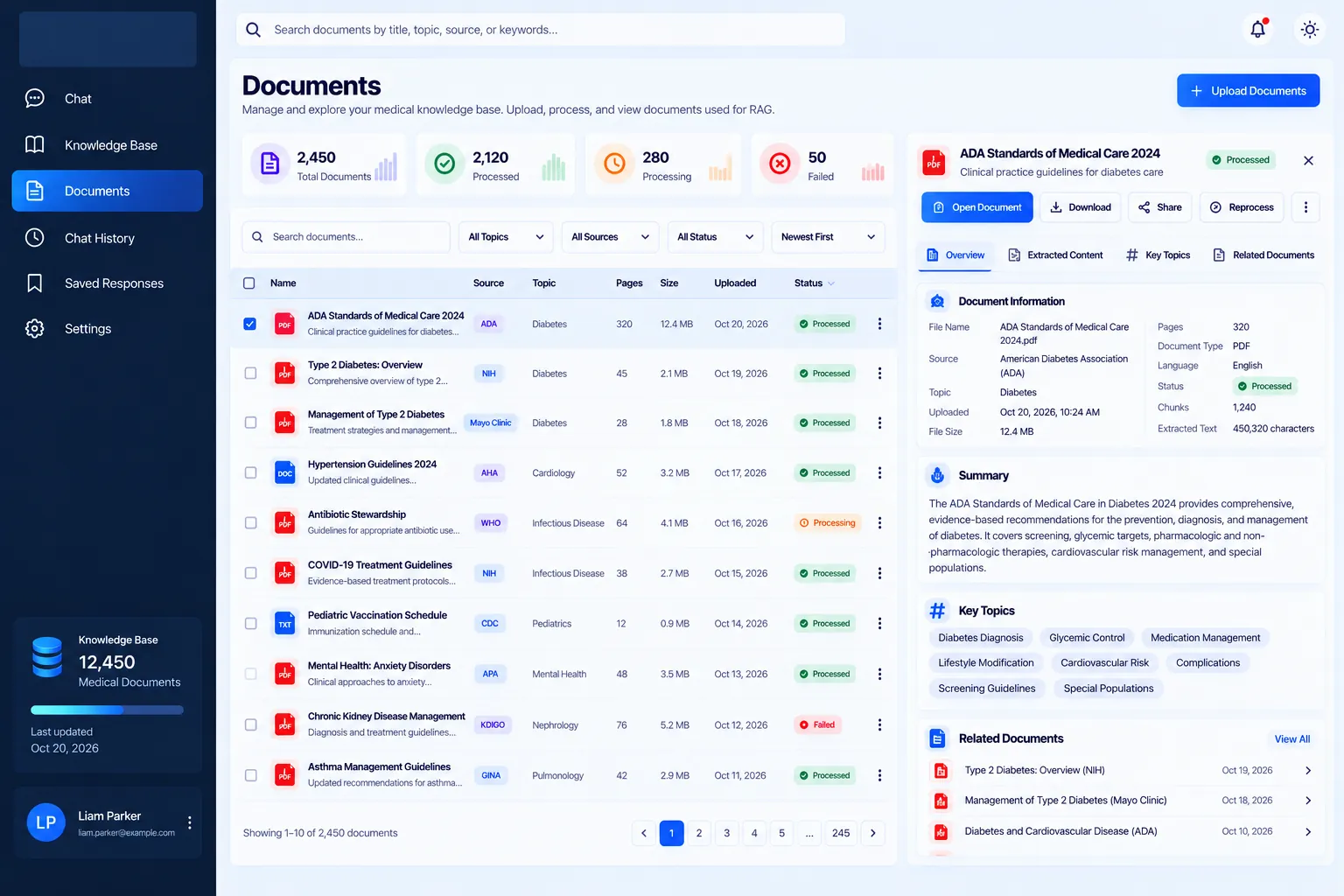Click three-dot menu beside Liam Parker

pyautogui.click(x=190, y=823)
